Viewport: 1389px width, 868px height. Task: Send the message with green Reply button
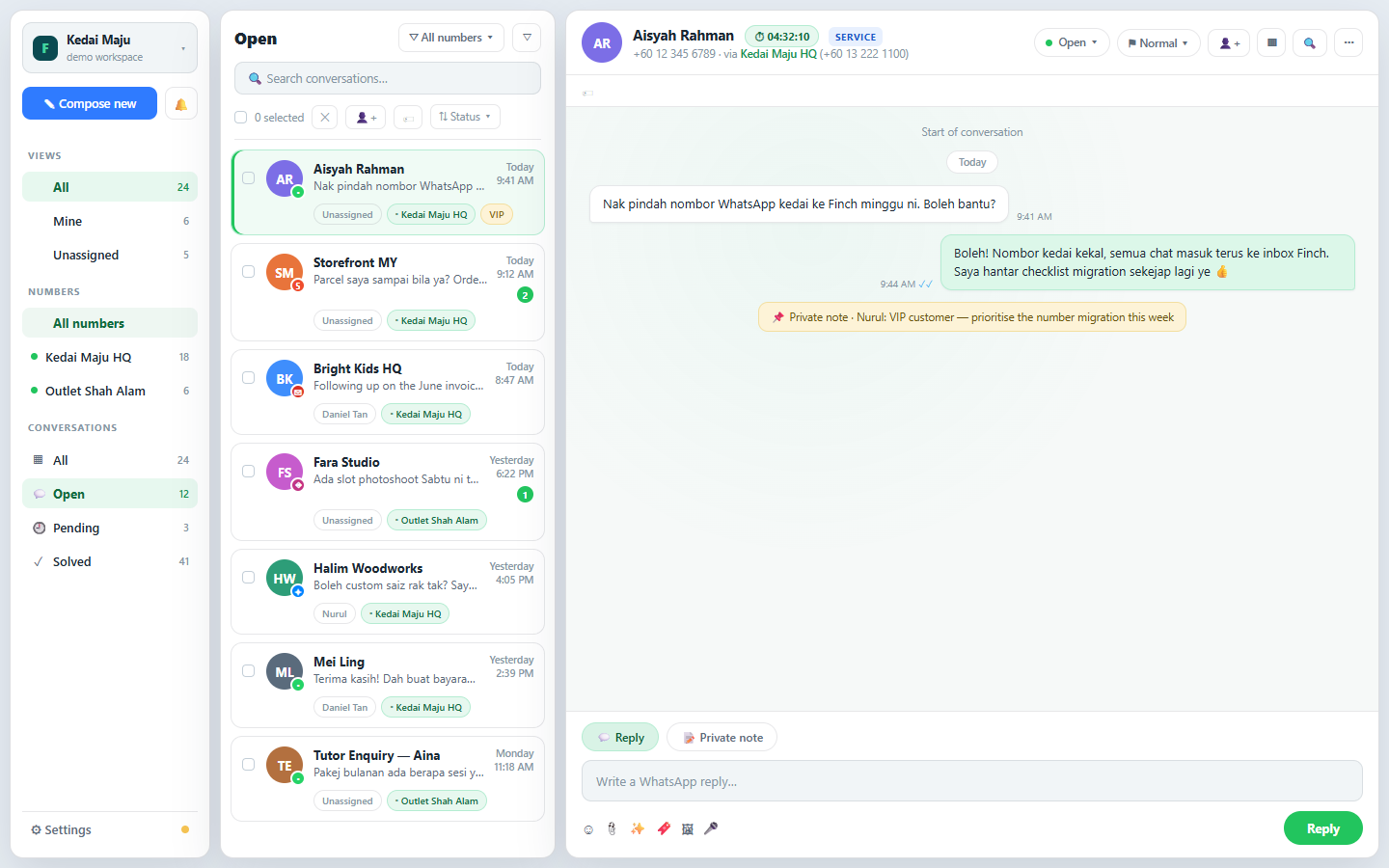[1322, 828]
